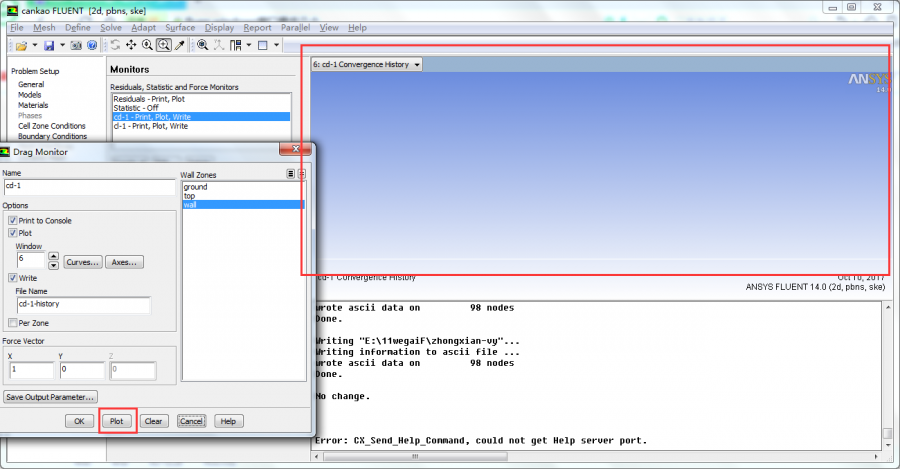Toggle the Print to Console checkbox
Screen dimensions: 900x469
(13, 220)
